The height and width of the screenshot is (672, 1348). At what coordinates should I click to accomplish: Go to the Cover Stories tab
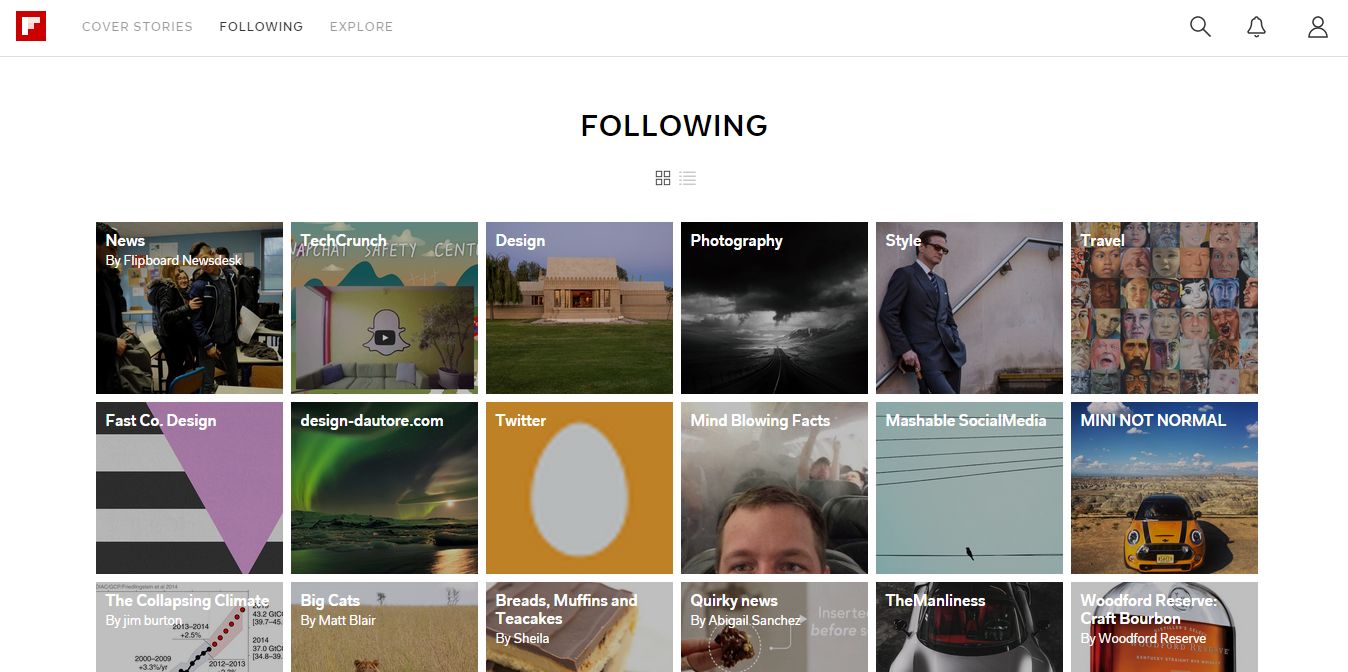[x=137, y=27]
